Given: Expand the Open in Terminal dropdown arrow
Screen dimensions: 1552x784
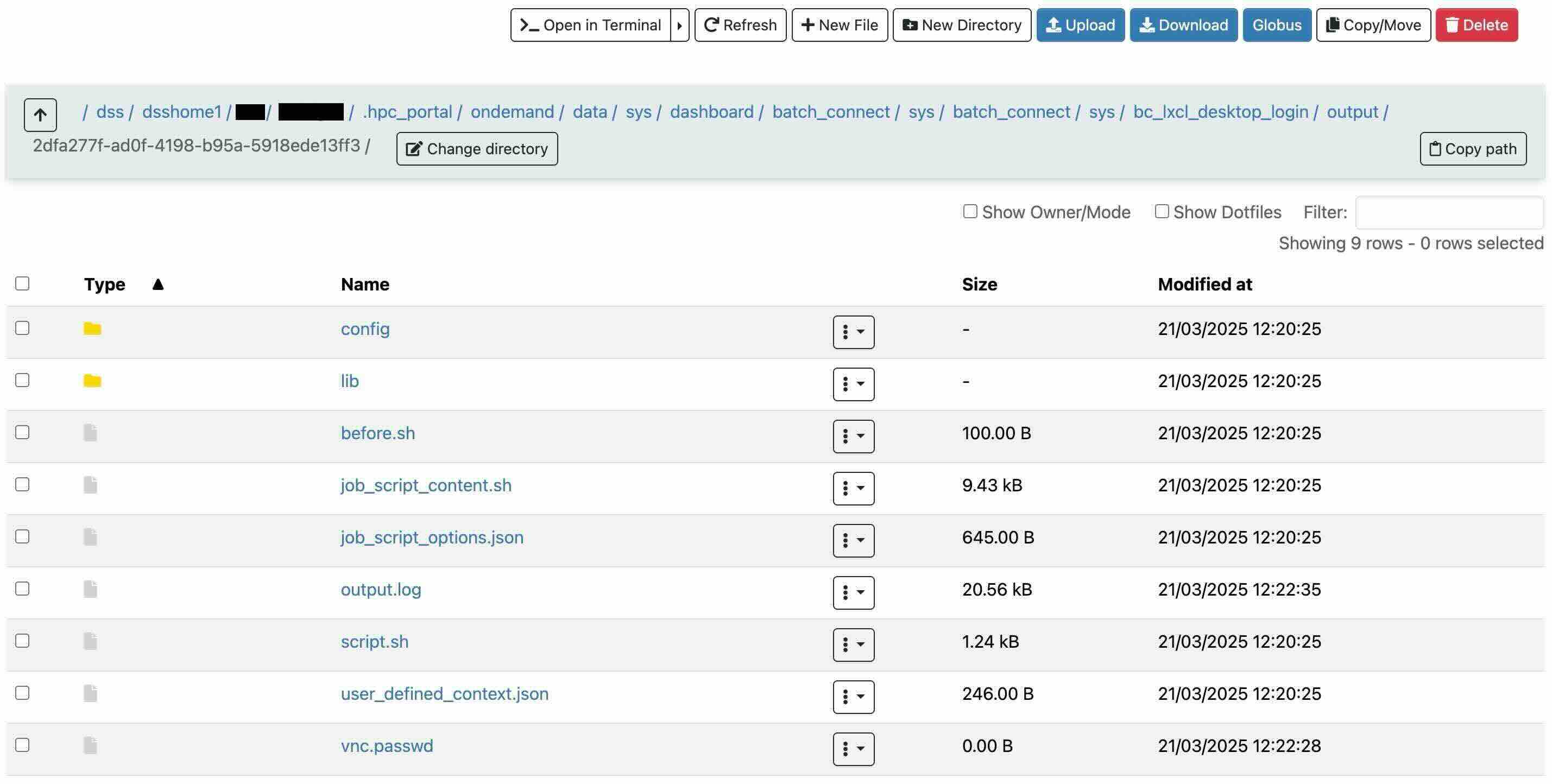Looking at the screenshot, I should click(x=679, y=26).
